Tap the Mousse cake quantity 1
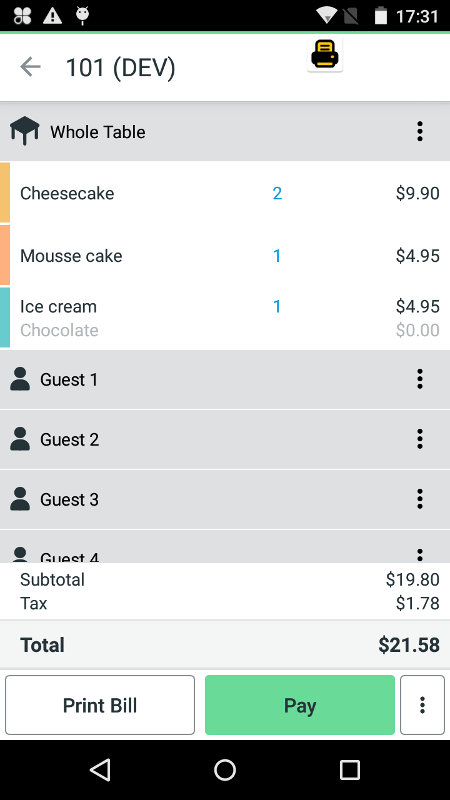Screen dimensions: 450x800 [x=277, y=256]
